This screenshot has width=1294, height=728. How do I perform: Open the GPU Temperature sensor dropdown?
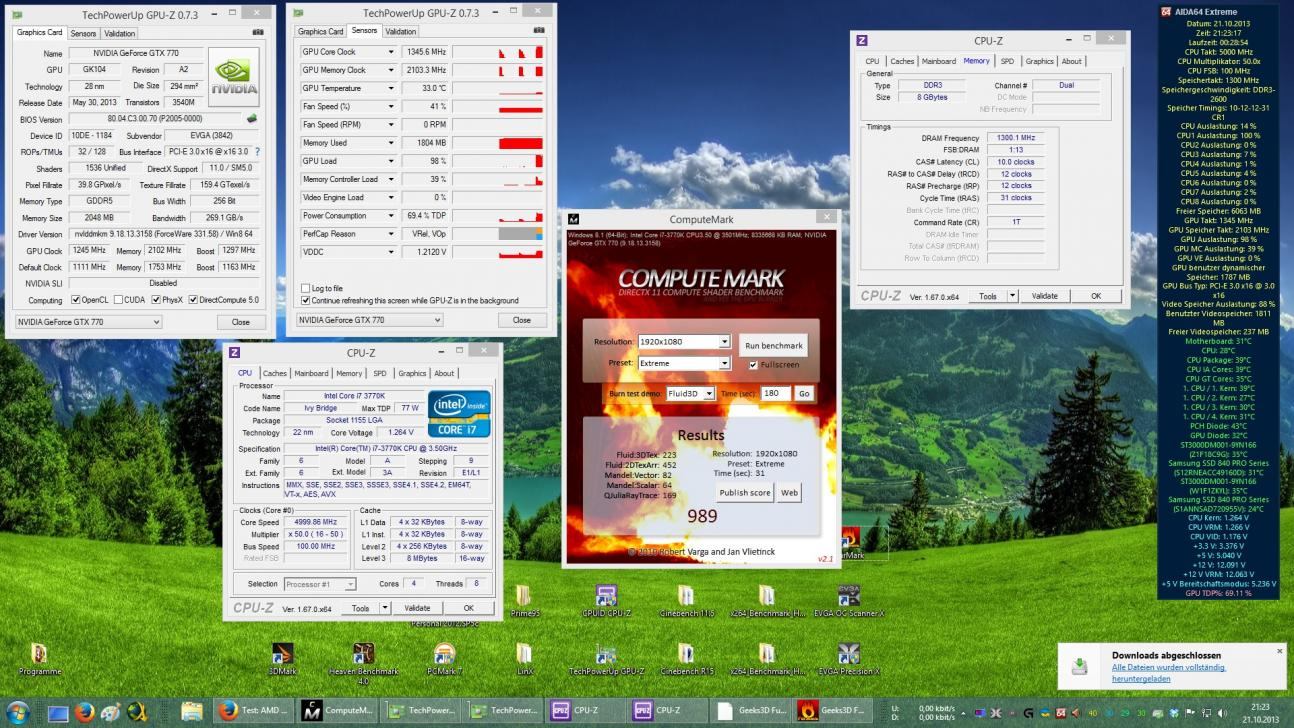(x=391, y=88)
